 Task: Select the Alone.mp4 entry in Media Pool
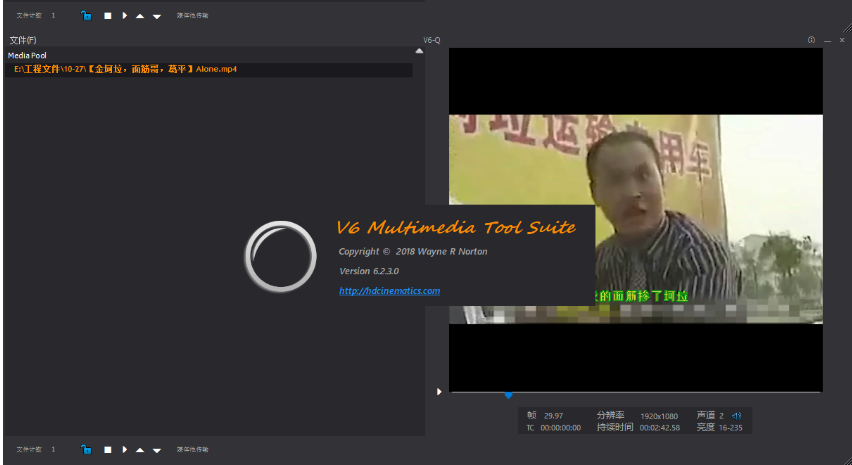[x=209, y=70]
